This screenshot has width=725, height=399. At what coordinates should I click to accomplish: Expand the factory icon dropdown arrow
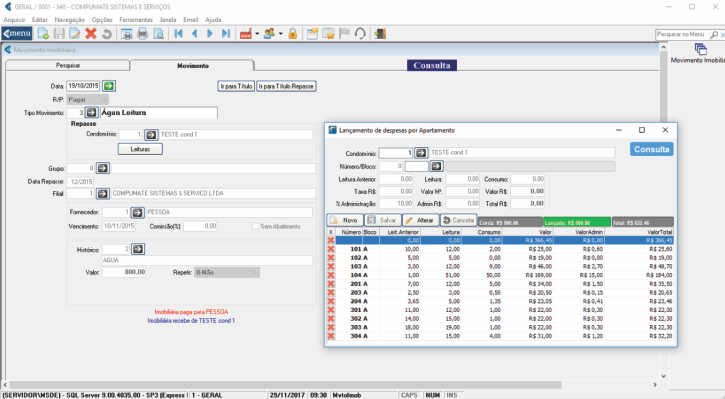tap(257, 34)
